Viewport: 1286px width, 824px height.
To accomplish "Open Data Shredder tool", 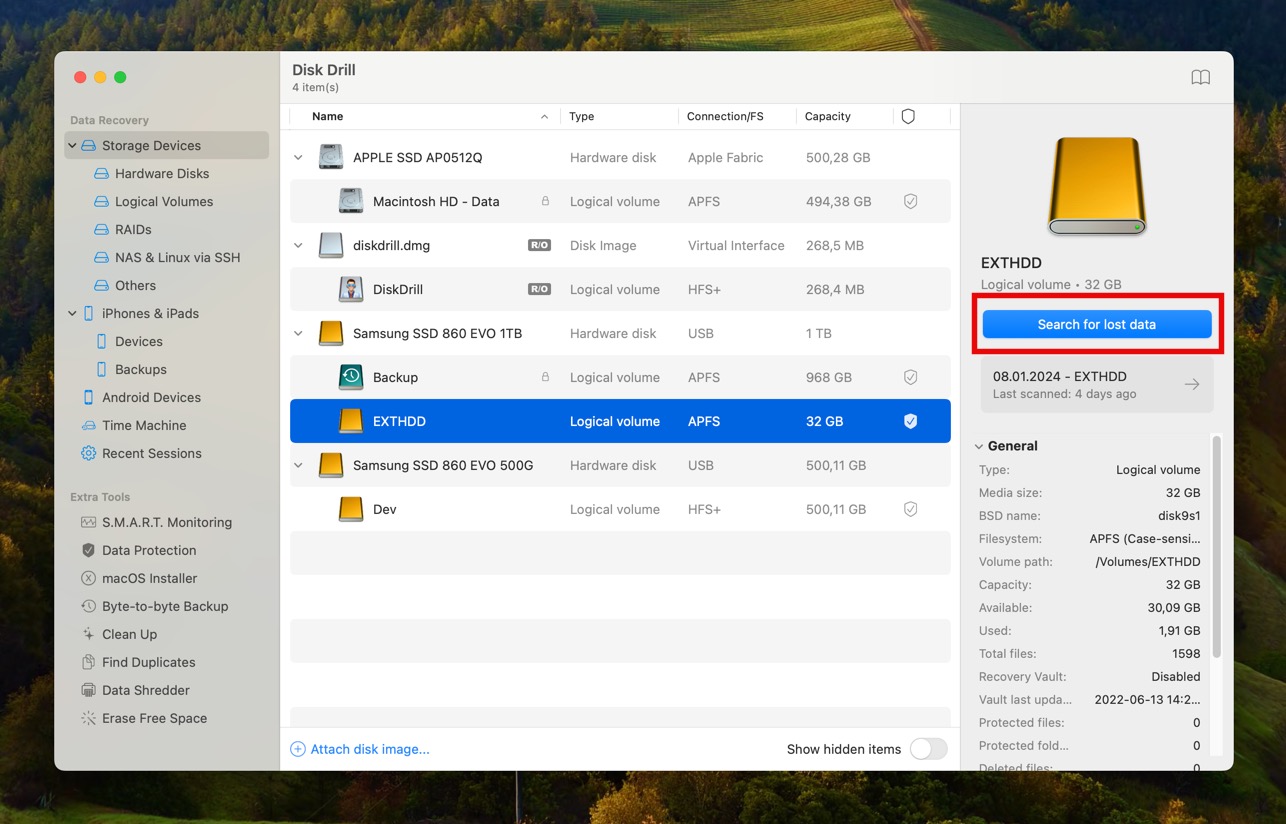I will pyautogui.click(x=145, y=690).
